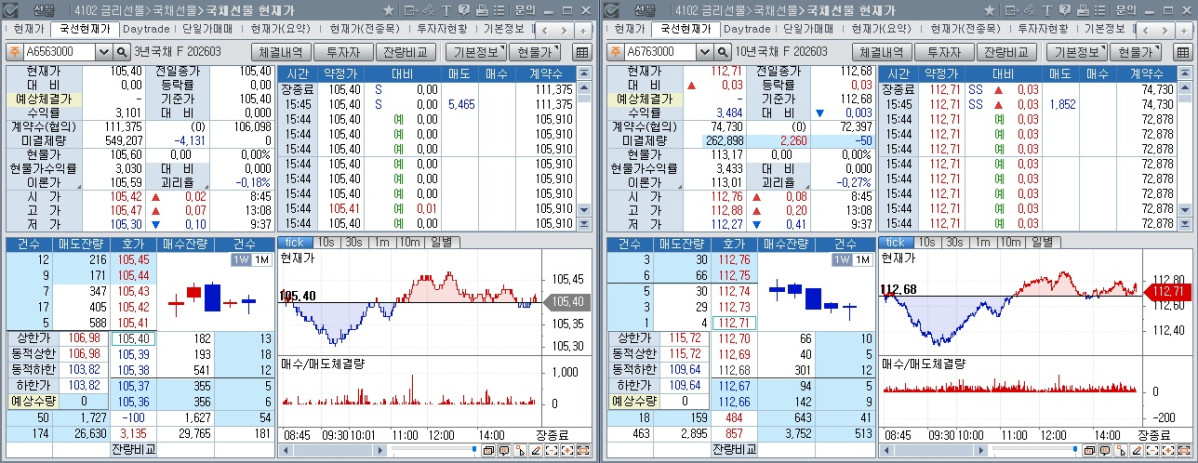Click the zoom-in bracket icon under the 3년국채 chart

click(568, 450)
